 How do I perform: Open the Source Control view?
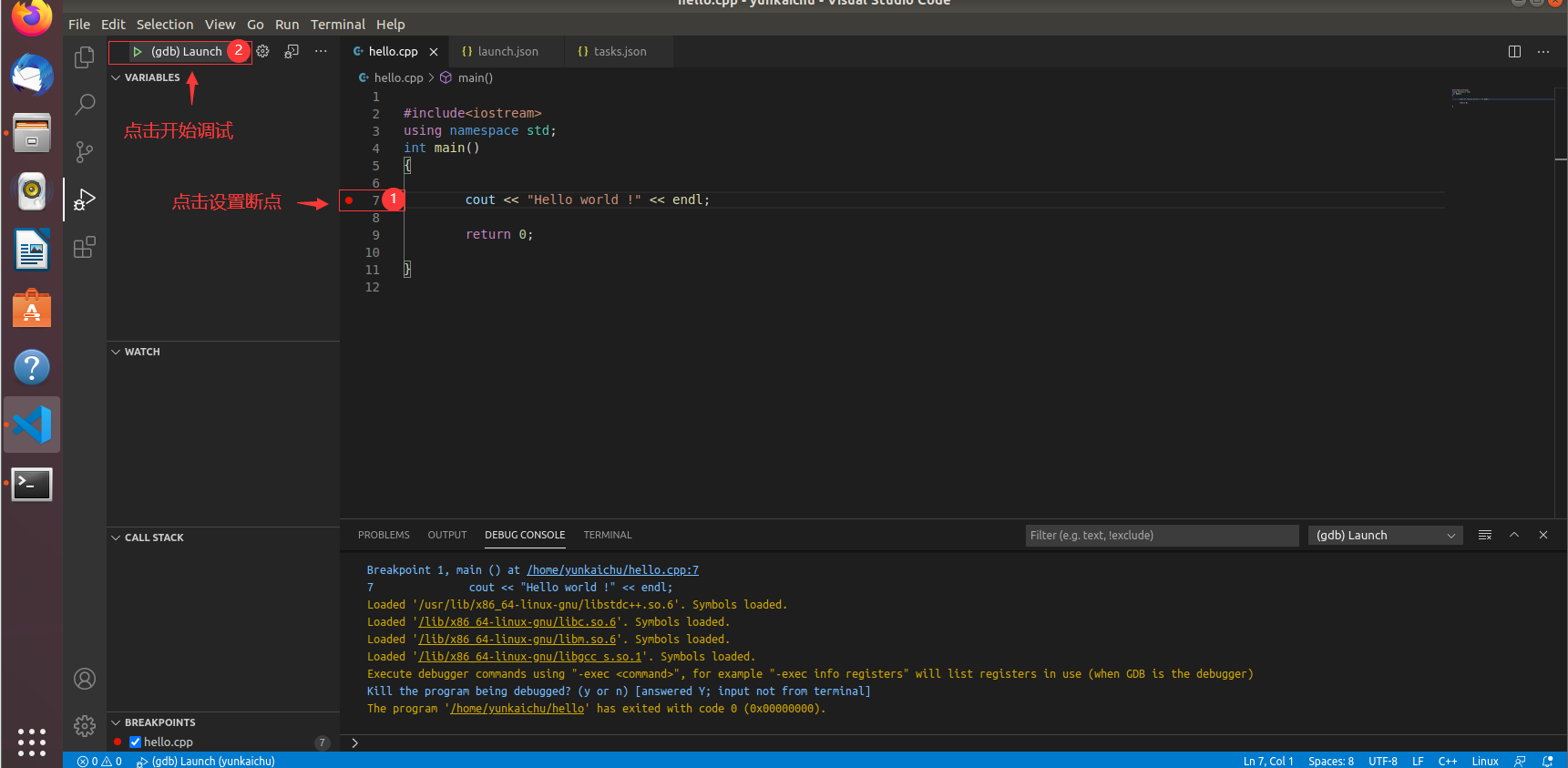[x=84, y=152]
